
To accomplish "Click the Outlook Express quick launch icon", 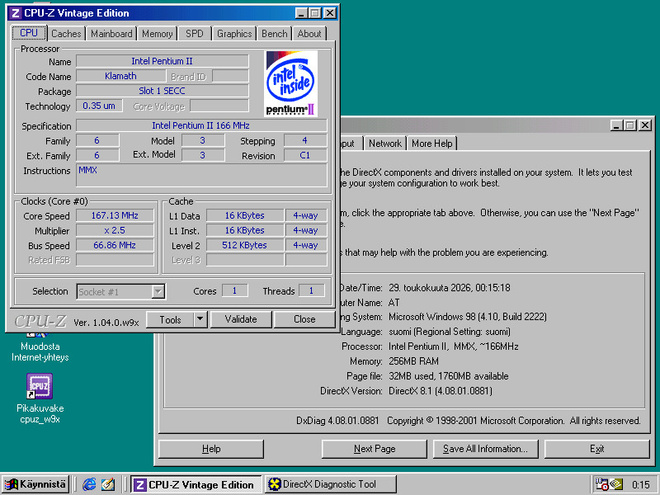I will (x=108, y=484).
